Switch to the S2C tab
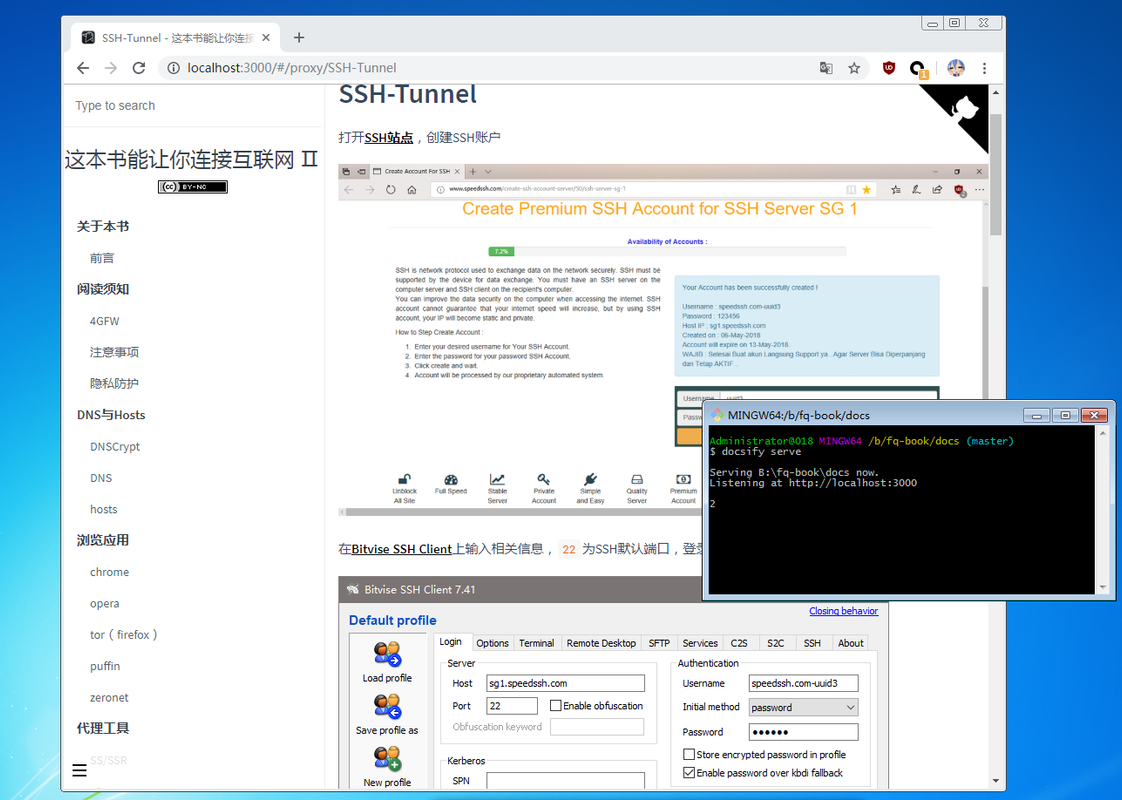The image size is (1122, 800). click(776, 643)
